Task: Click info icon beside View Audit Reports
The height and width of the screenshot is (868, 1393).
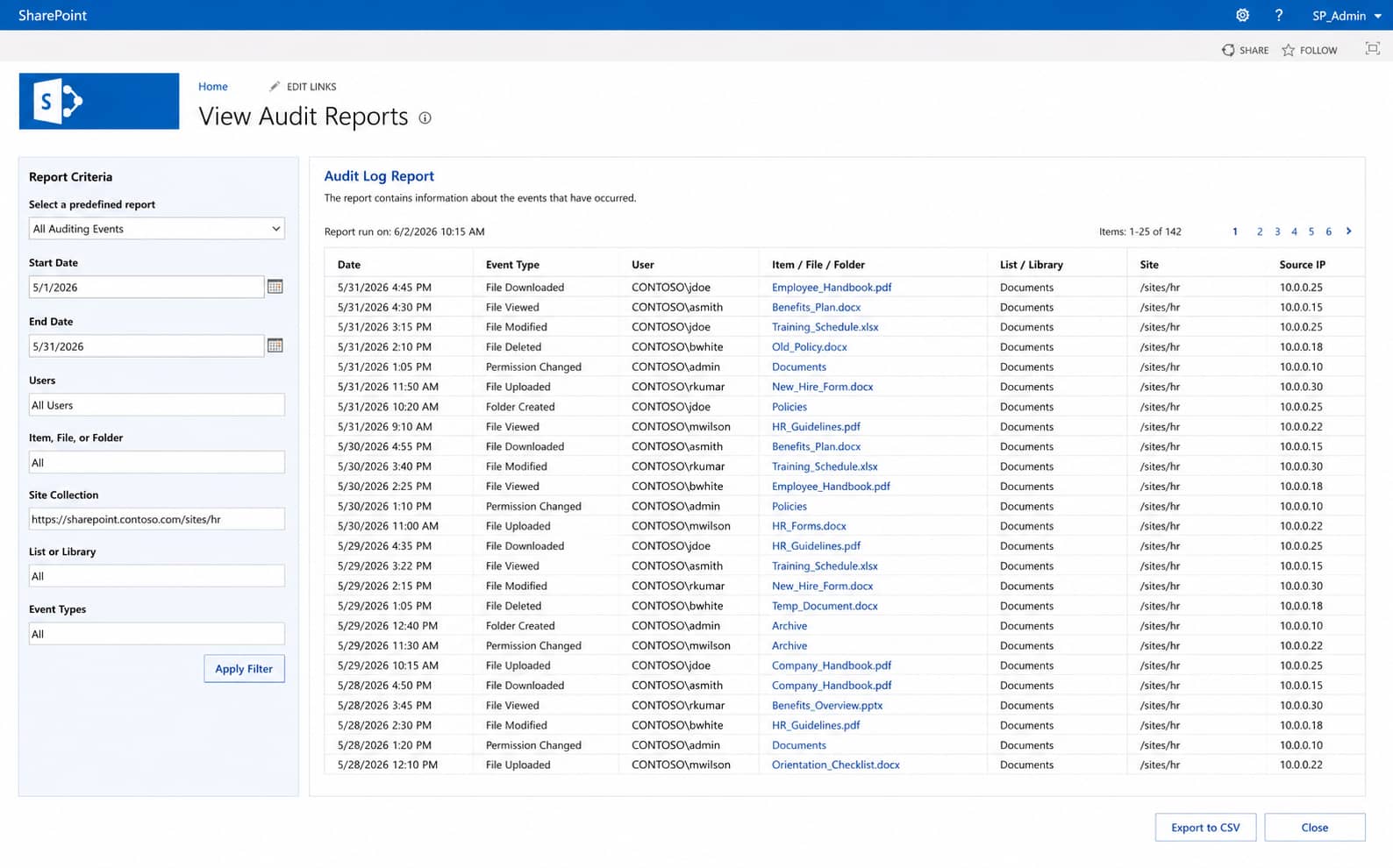Action: (x=425, y=117)
